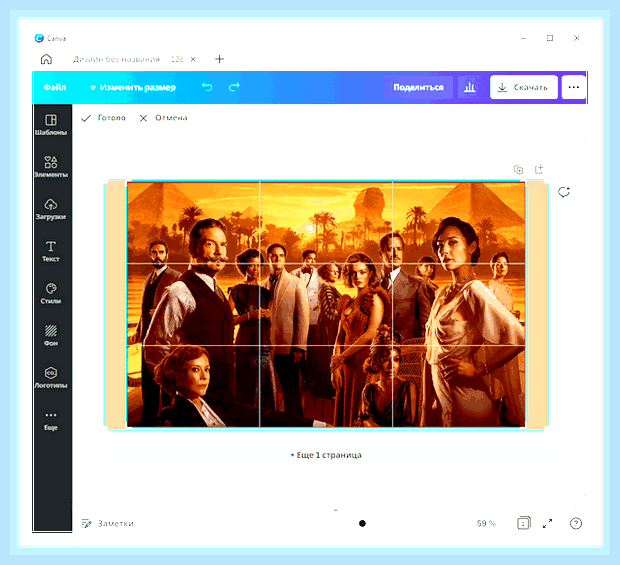Cancel cropping with Отмена

(163, 118)
